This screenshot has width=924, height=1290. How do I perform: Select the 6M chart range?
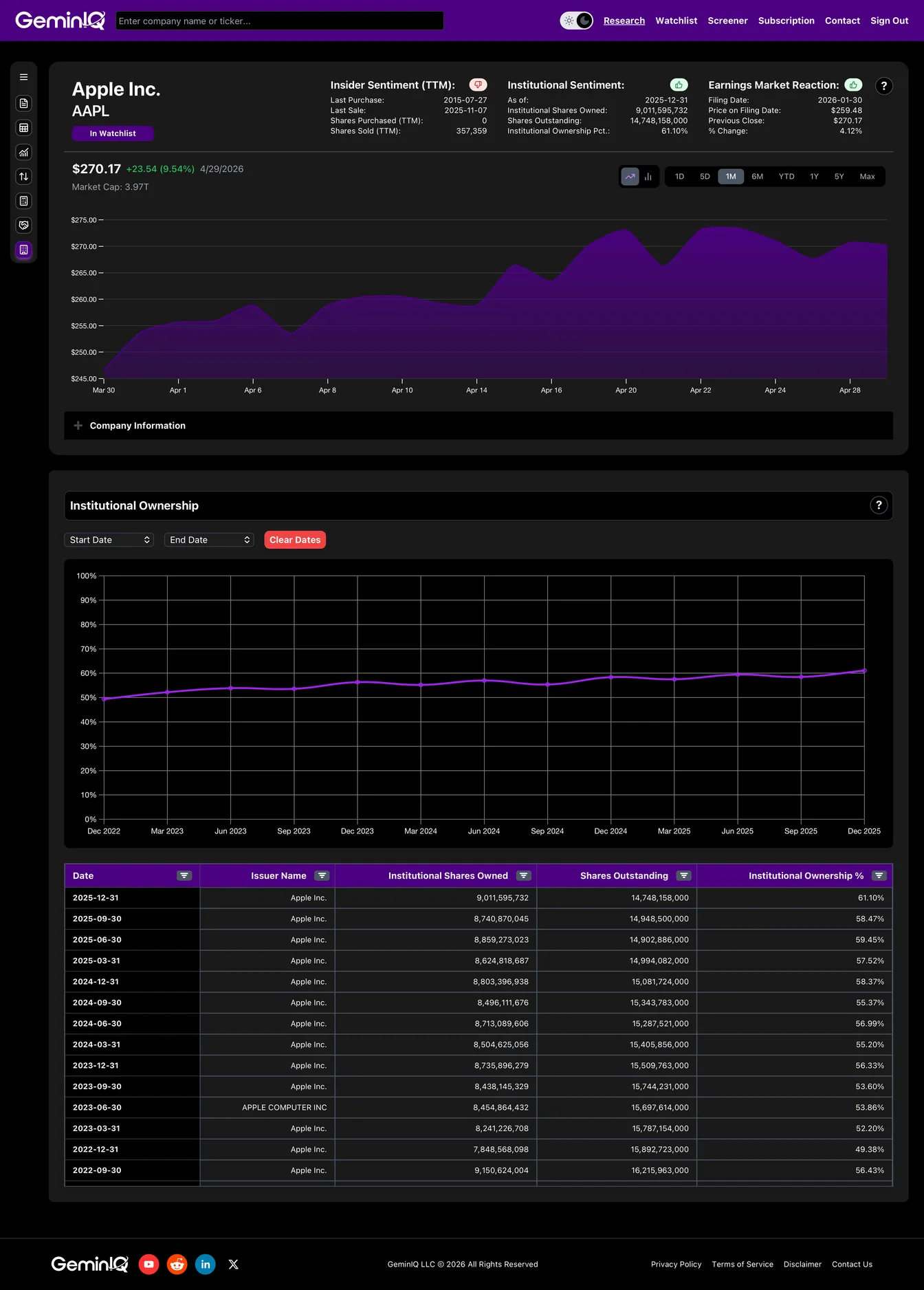[757, 177]
